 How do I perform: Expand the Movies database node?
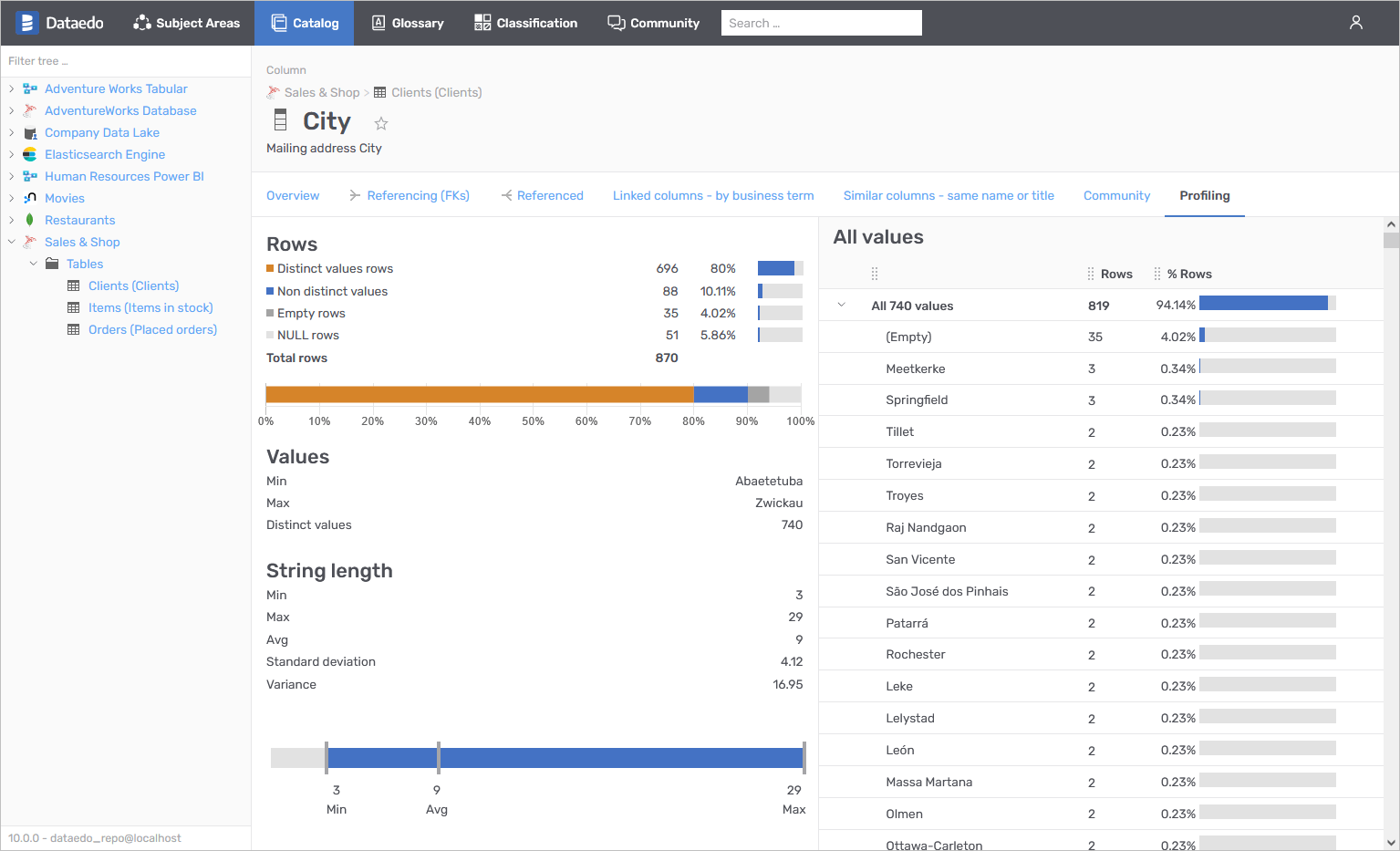(12, 198)
